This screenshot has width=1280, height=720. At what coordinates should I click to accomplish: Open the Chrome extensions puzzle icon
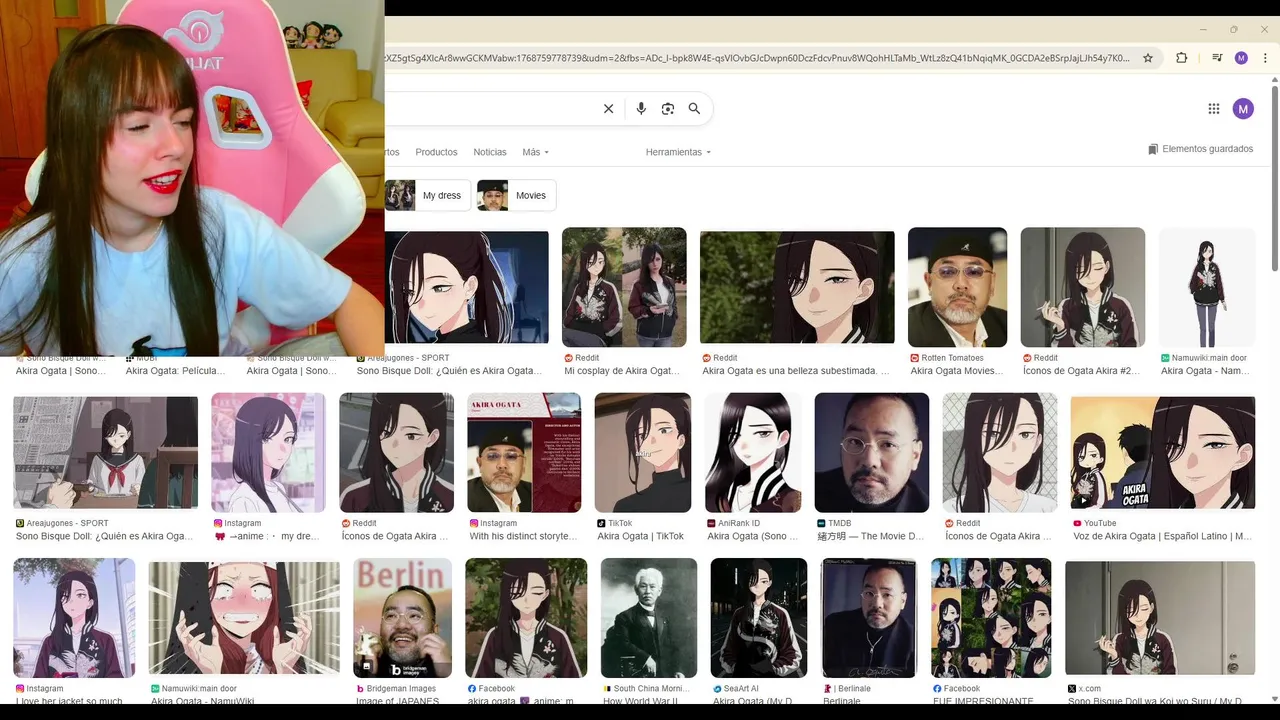1181,58
